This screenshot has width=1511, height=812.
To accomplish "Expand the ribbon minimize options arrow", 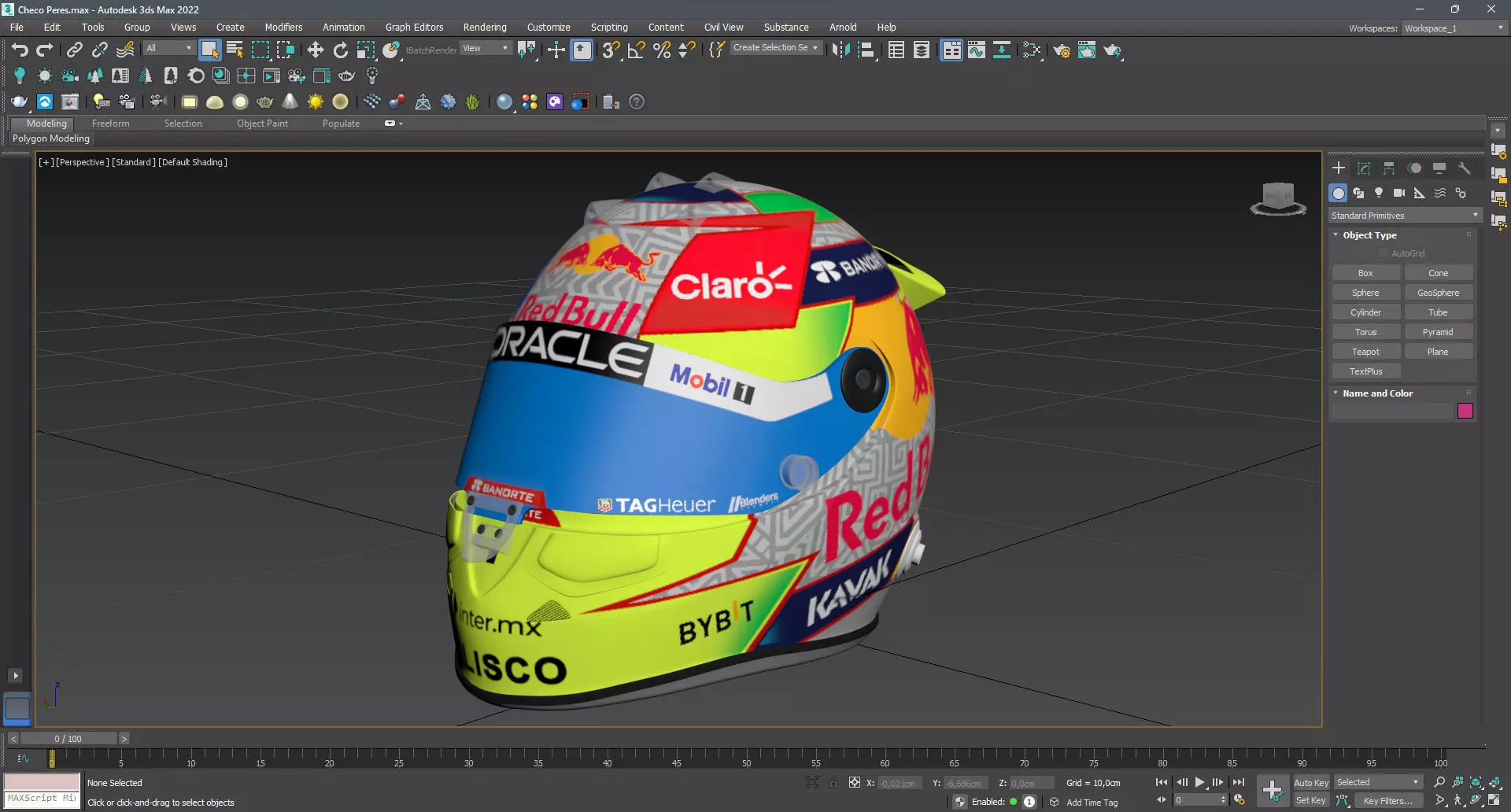I will point(400,124).
